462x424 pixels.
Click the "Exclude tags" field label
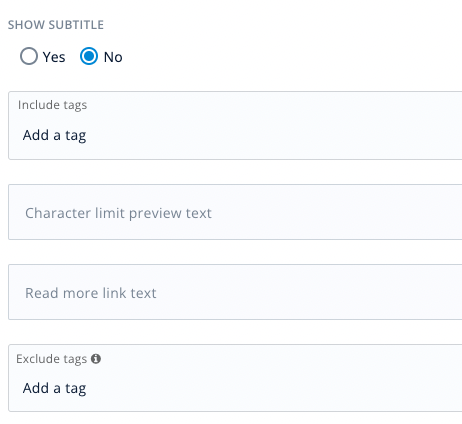coord(51,359)
